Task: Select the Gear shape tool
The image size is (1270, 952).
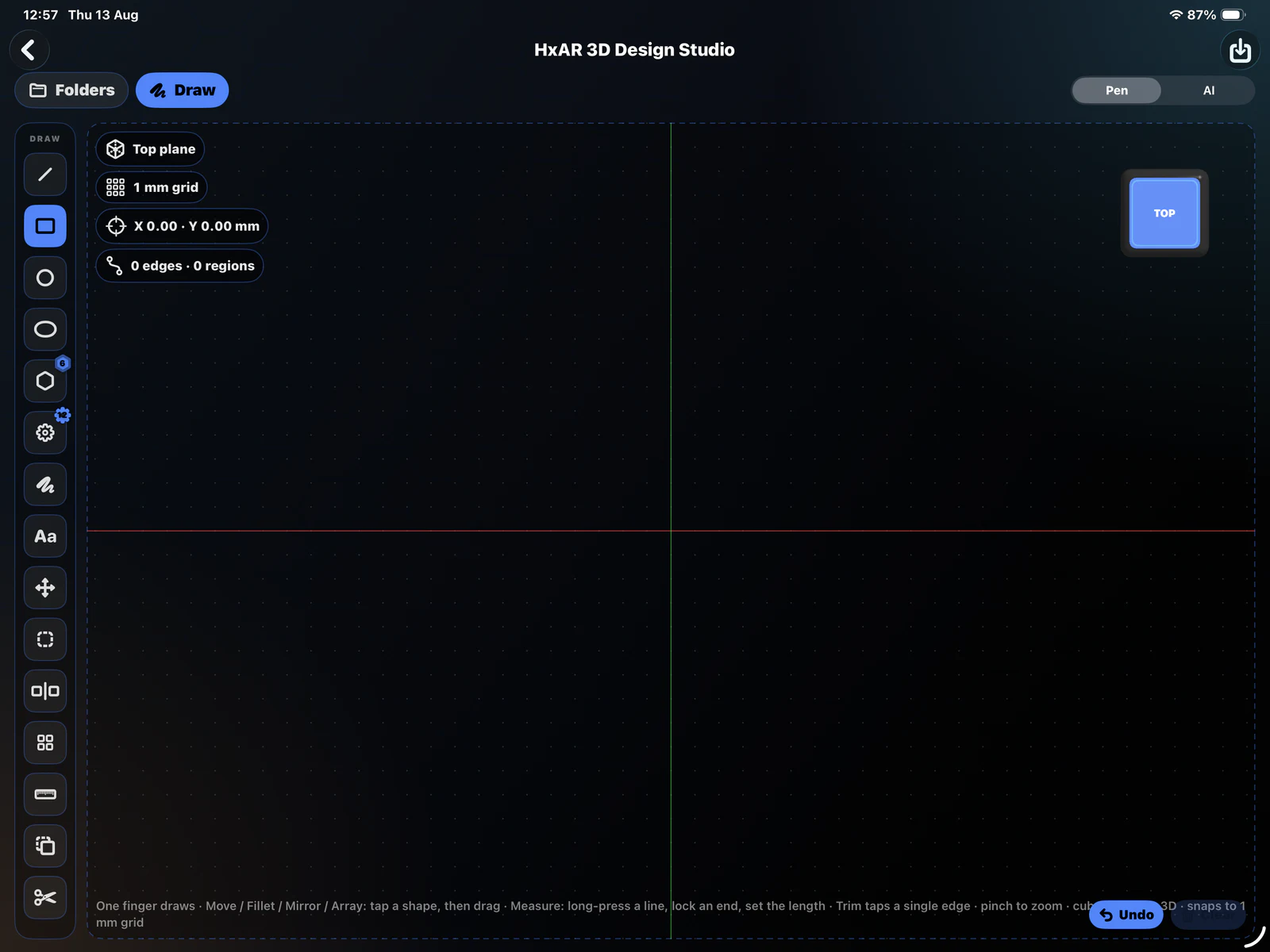Action: point(45,432)
